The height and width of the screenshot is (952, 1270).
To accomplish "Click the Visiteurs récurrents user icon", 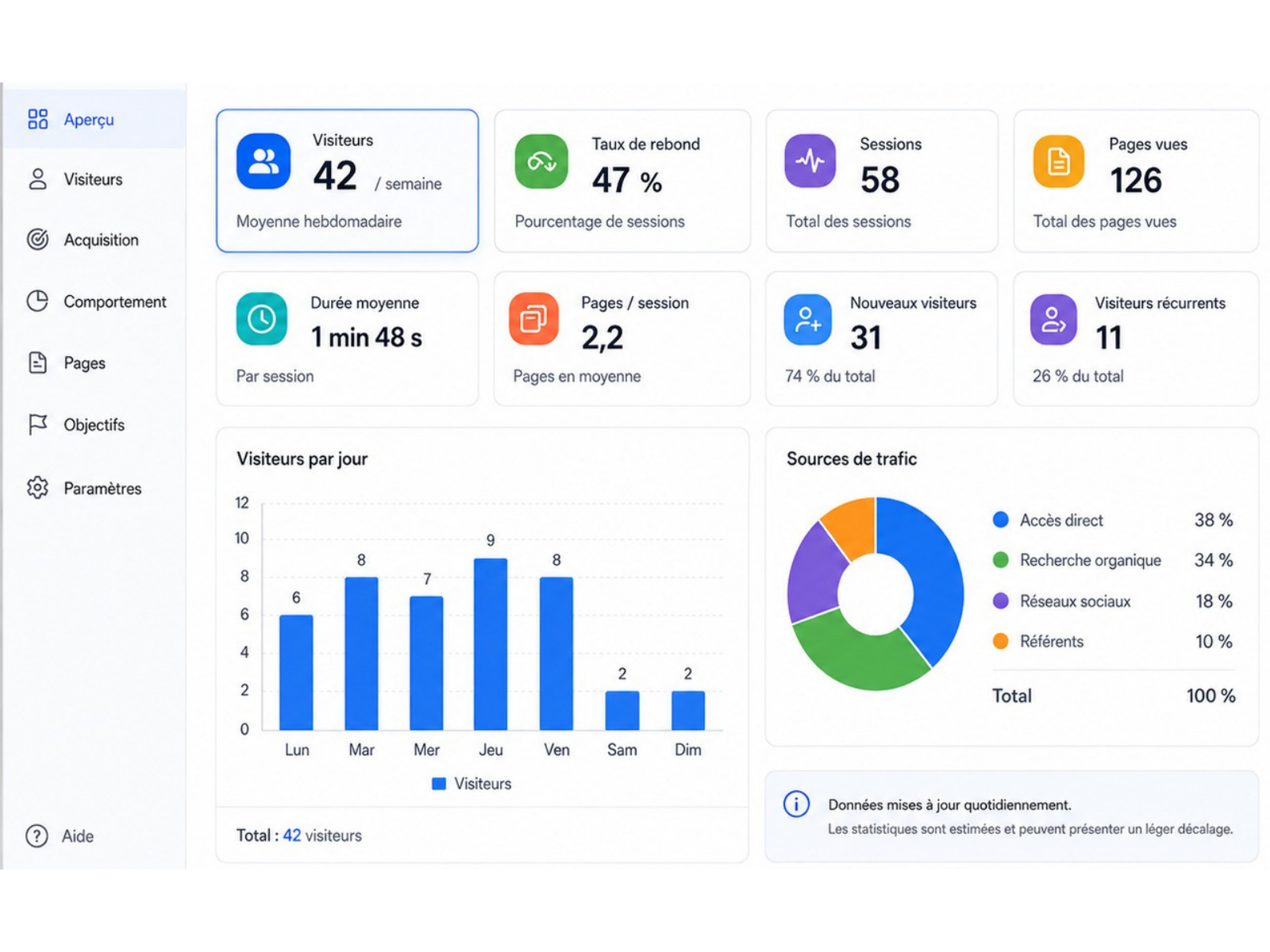I will (1053, 320).
